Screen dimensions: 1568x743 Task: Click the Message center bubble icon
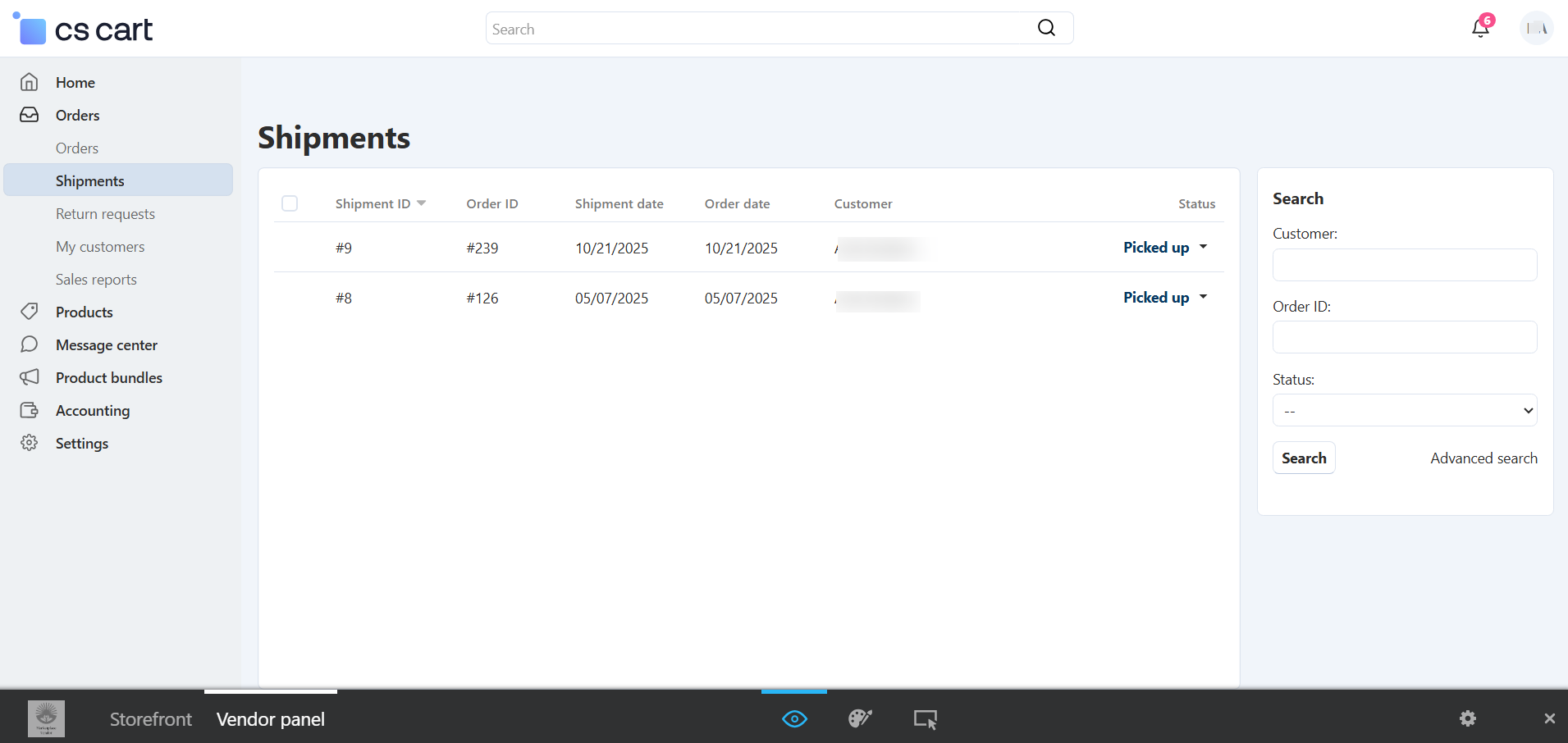pyautogui.click(x=30, y=344)
